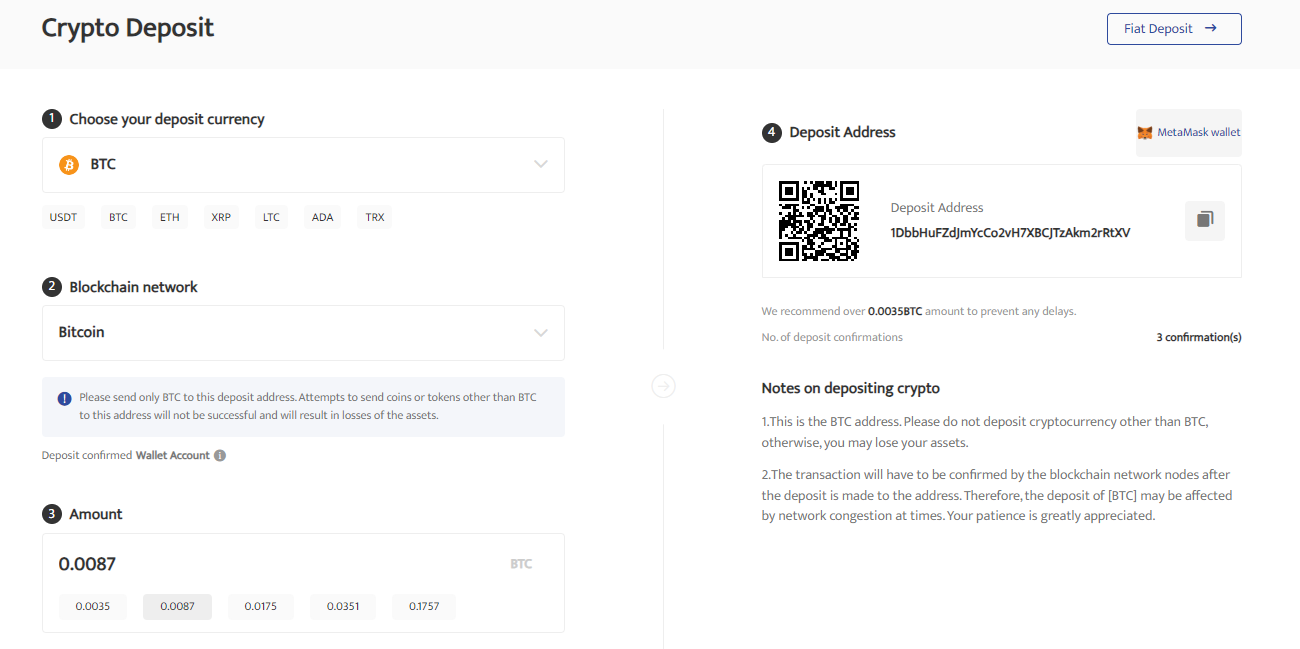Choose the 0.0087 amount preset
This screenshot has width=1300, height=649.
[x=177, y=607]
